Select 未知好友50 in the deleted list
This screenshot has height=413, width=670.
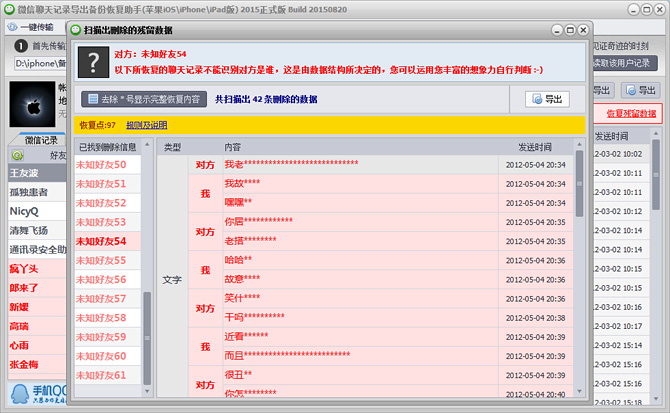pos(101,165)
